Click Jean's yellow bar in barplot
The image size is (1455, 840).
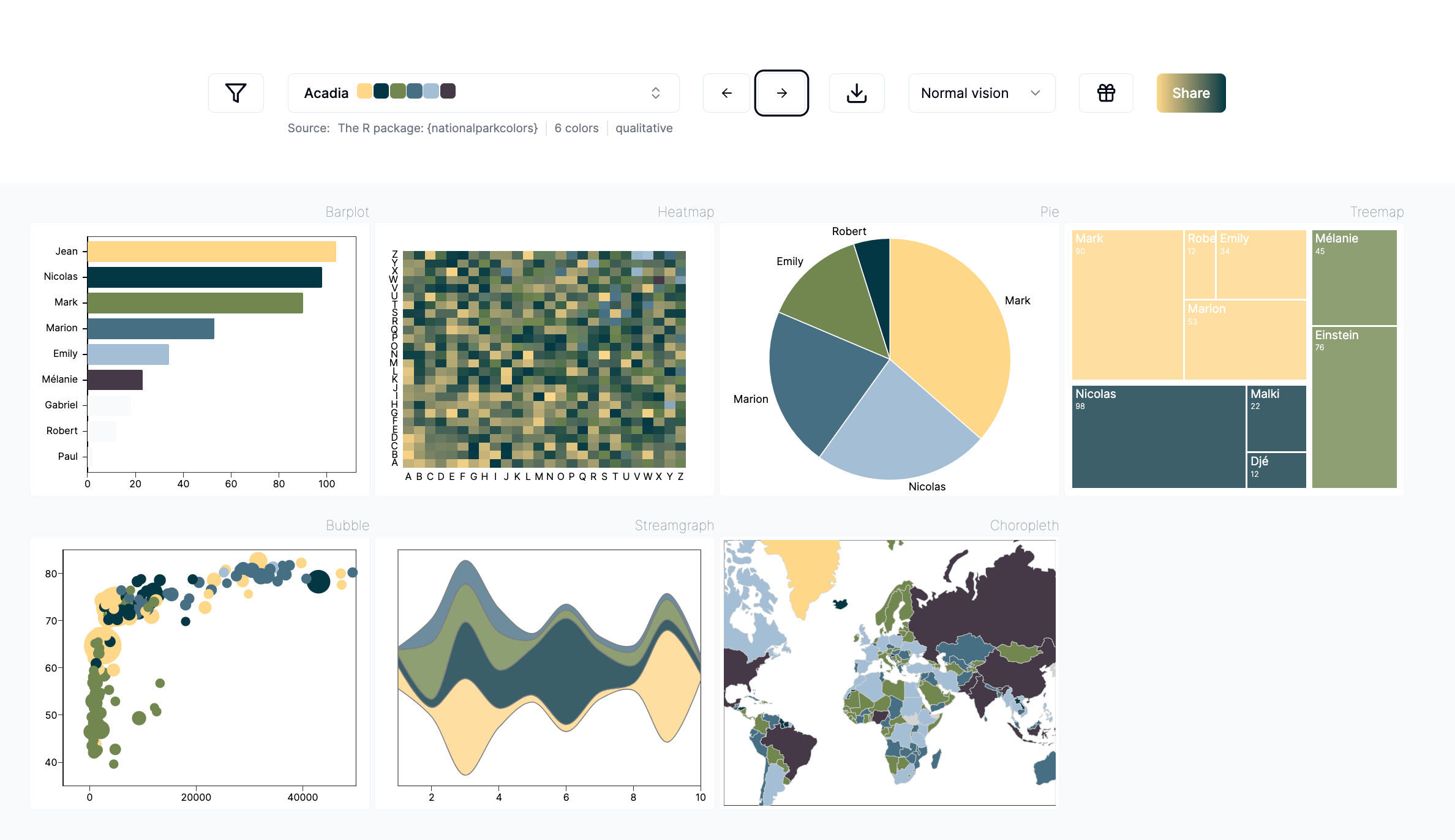pyautogui.click(x=211, y=252)
